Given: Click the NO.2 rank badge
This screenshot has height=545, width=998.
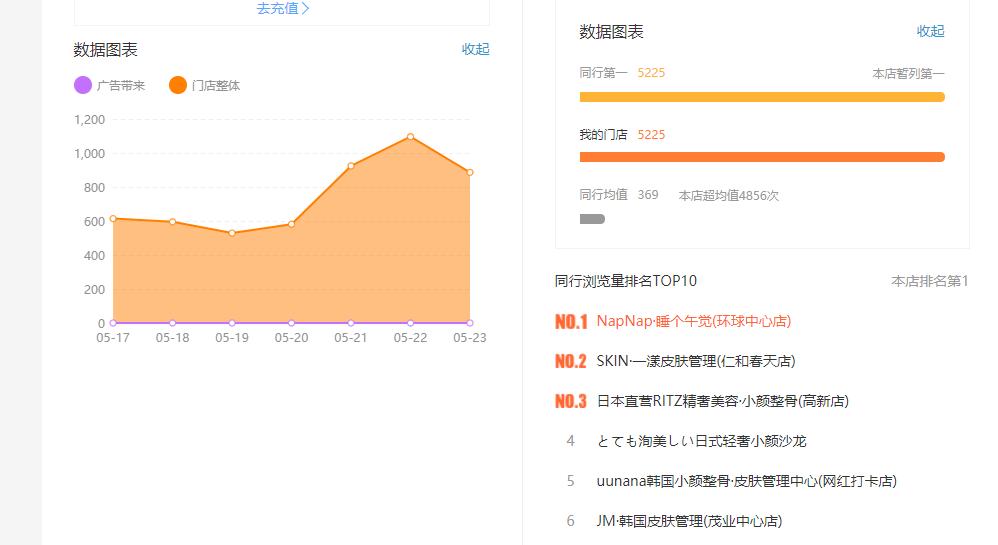Looking at the screenshot, I should coord(571,362).
